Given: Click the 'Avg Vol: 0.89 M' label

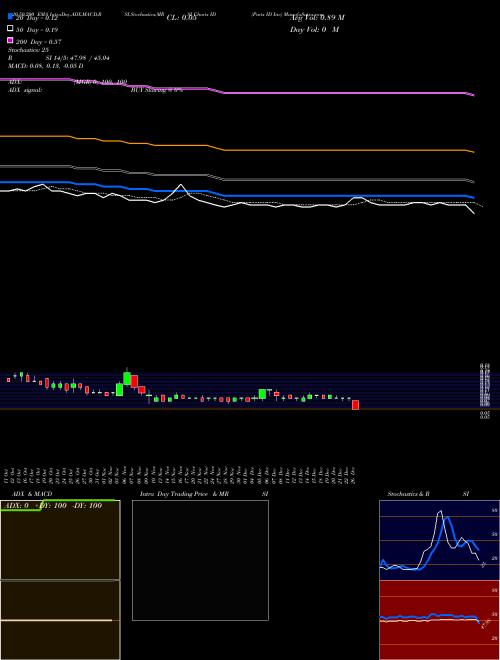Looking at the screenshot, I should pyautogui.click(x=317, y=18).
